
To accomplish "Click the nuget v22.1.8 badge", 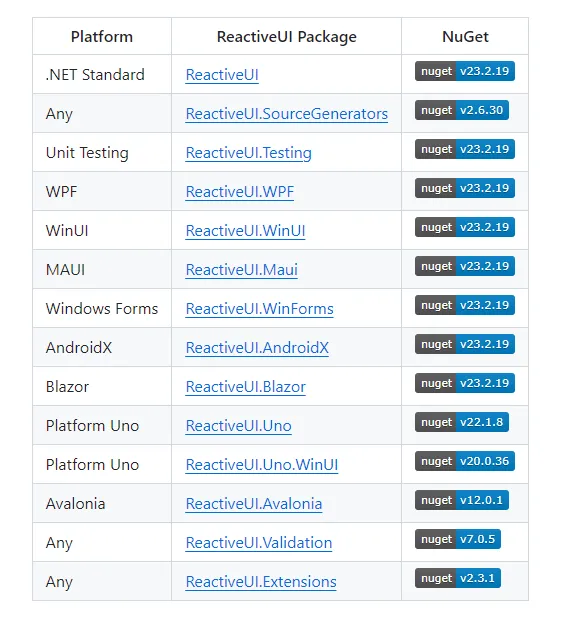I will (462, 422).
